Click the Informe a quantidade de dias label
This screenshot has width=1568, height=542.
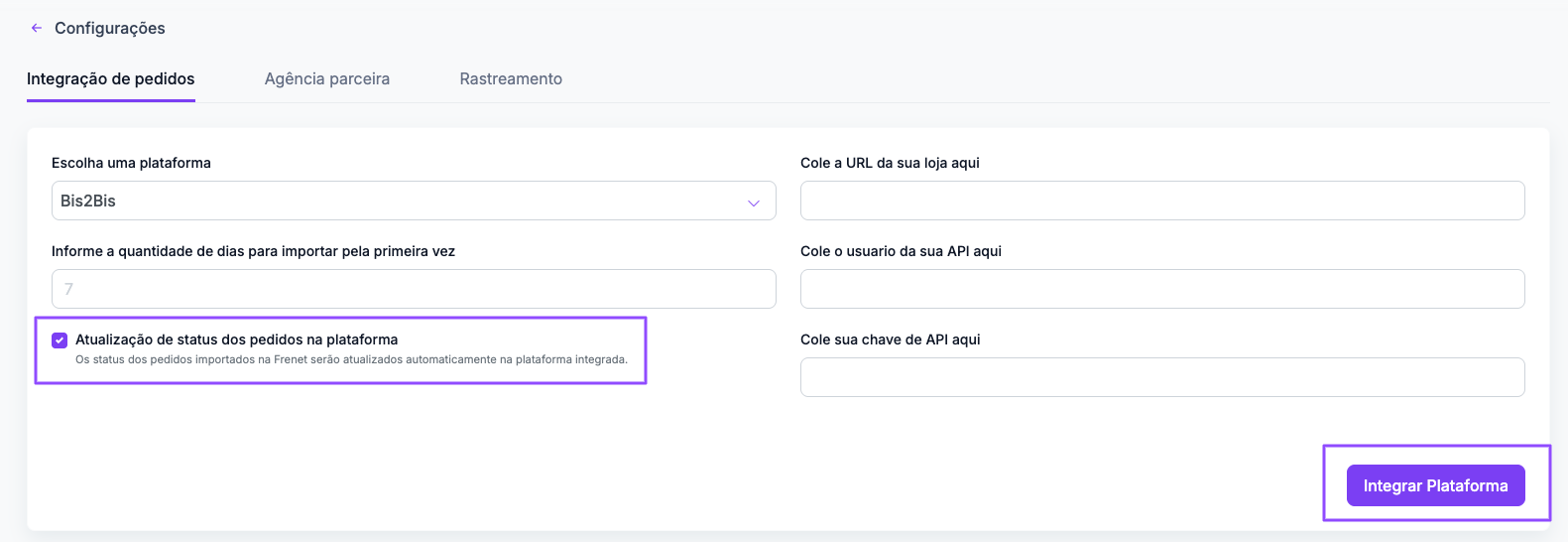click(253, 251)
